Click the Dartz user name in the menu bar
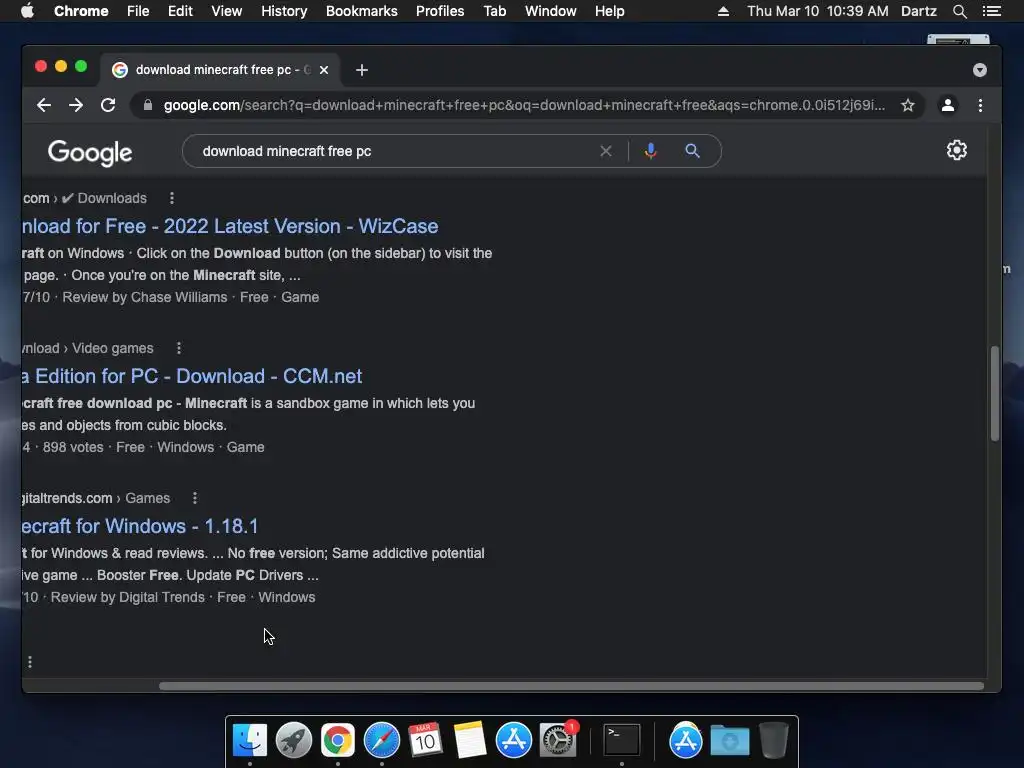This screenshot has height=768, width=1024. click(918, 11)
